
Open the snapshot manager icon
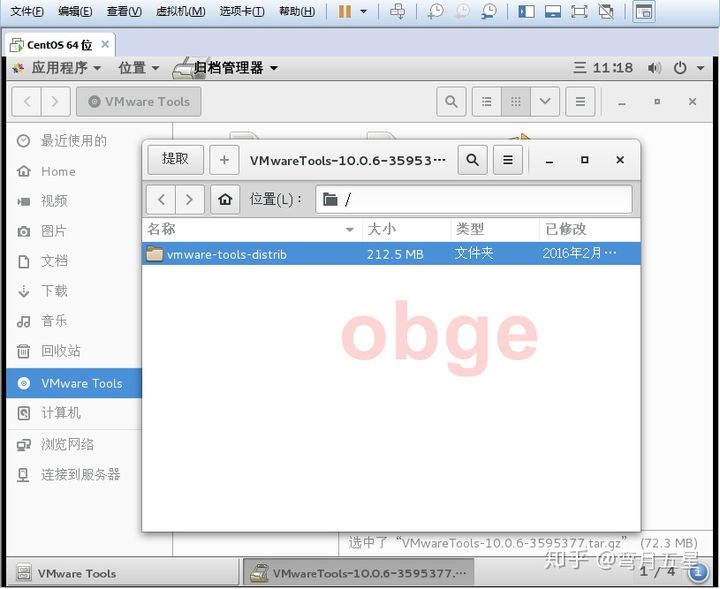point(489,11)
